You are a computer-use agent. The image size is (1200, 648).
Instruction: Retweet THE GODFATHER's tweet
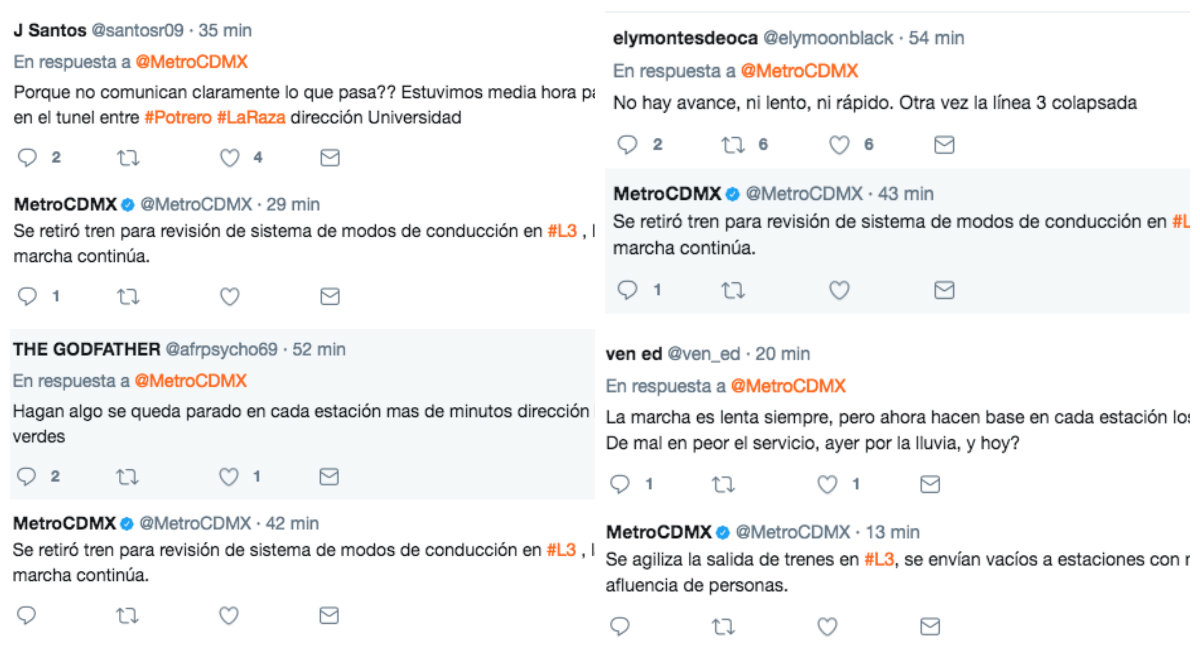[x=128, y=477]
